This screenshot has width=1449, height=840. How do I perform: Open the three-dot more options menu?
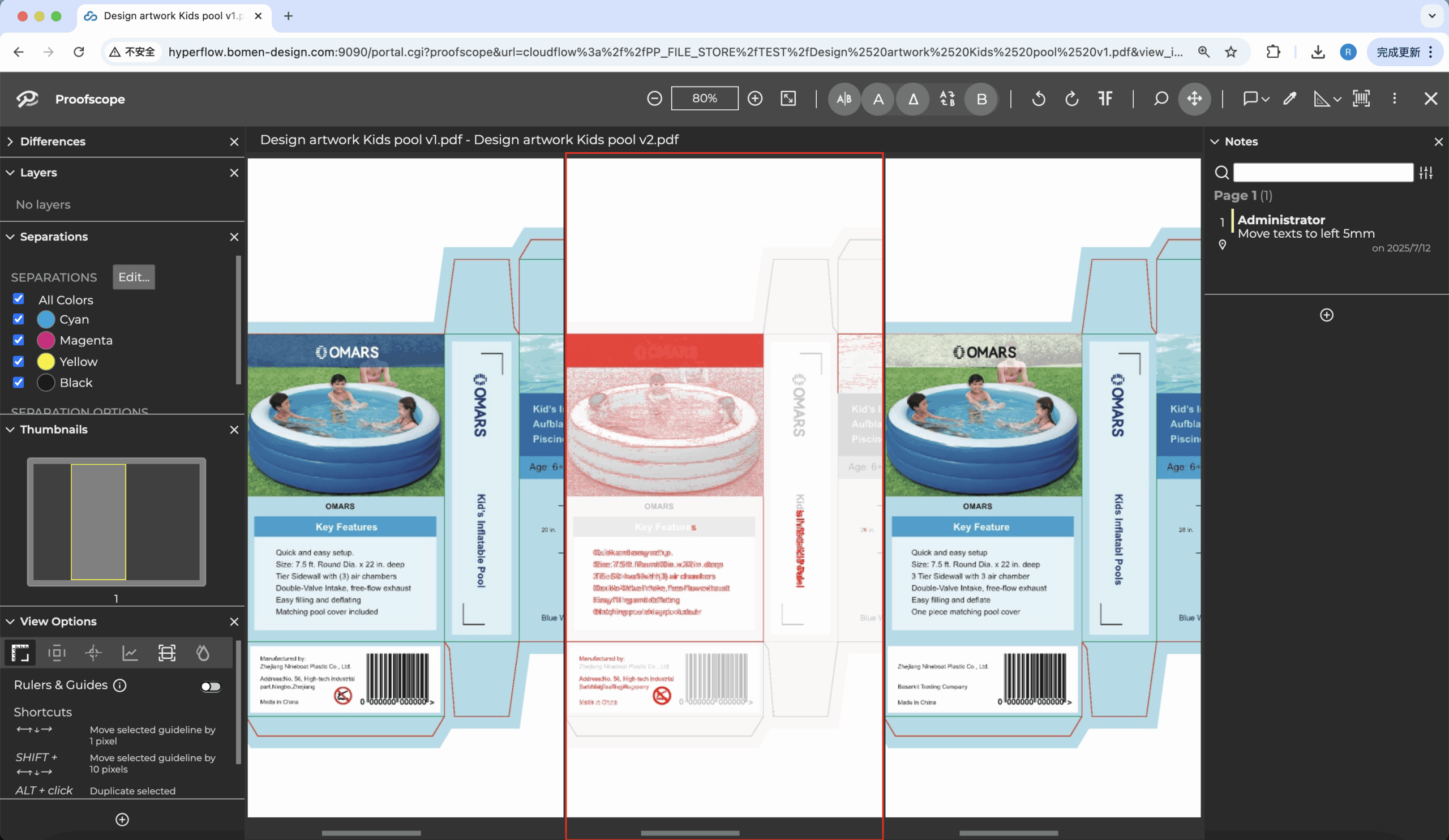[1394, 99]
